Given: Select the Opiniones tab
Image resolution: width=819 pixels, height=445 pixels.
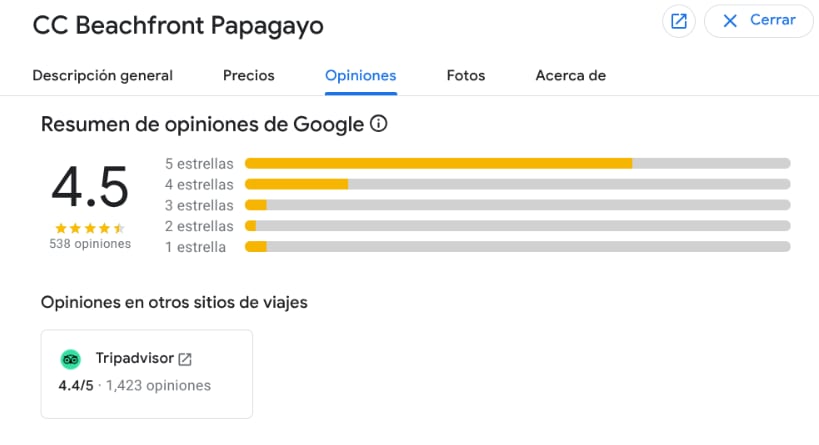Looking at the screenshot, I should [x=360, y=75].
